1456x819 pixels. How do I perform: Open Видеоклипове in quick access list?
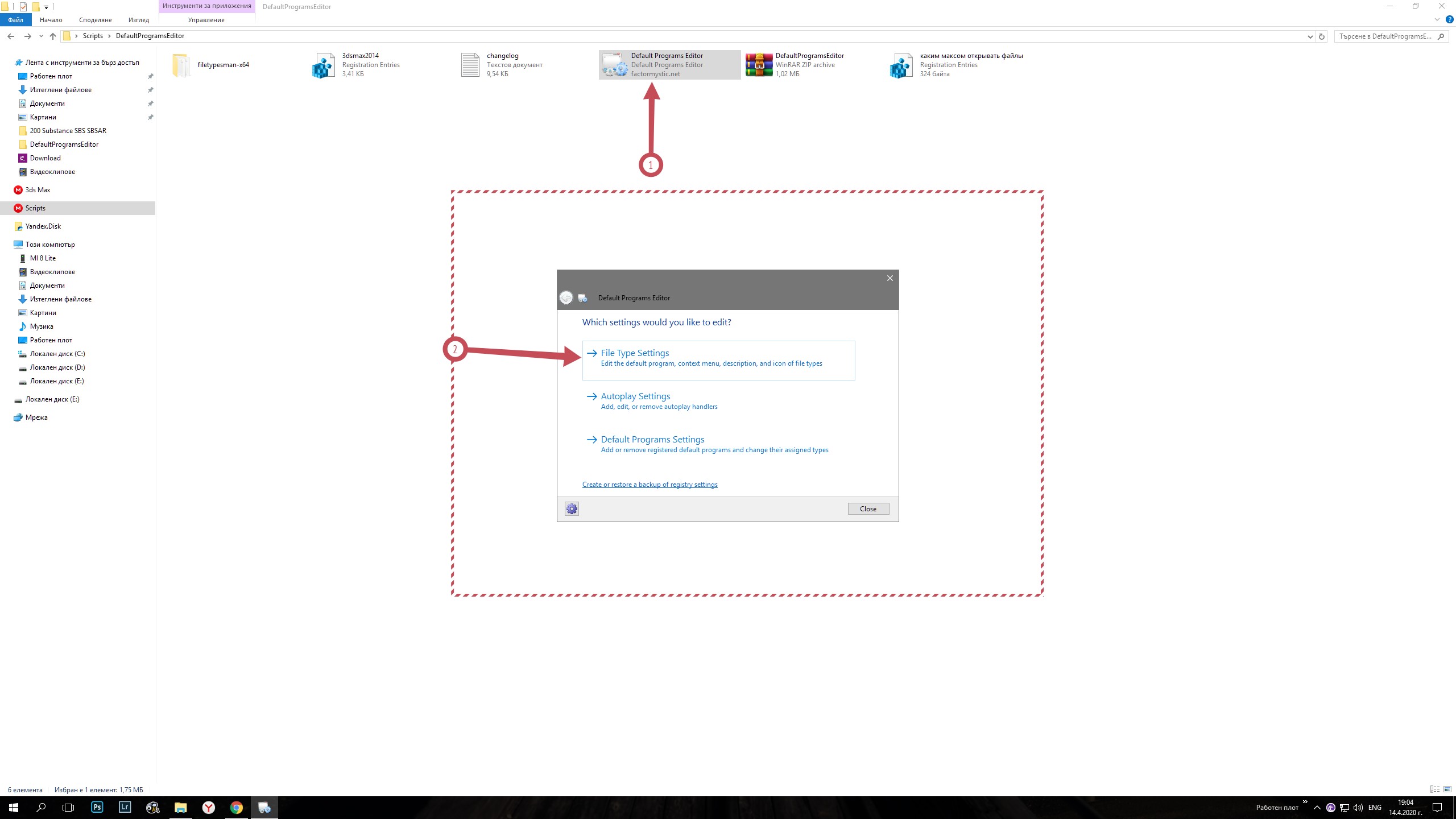coord(52,172)
